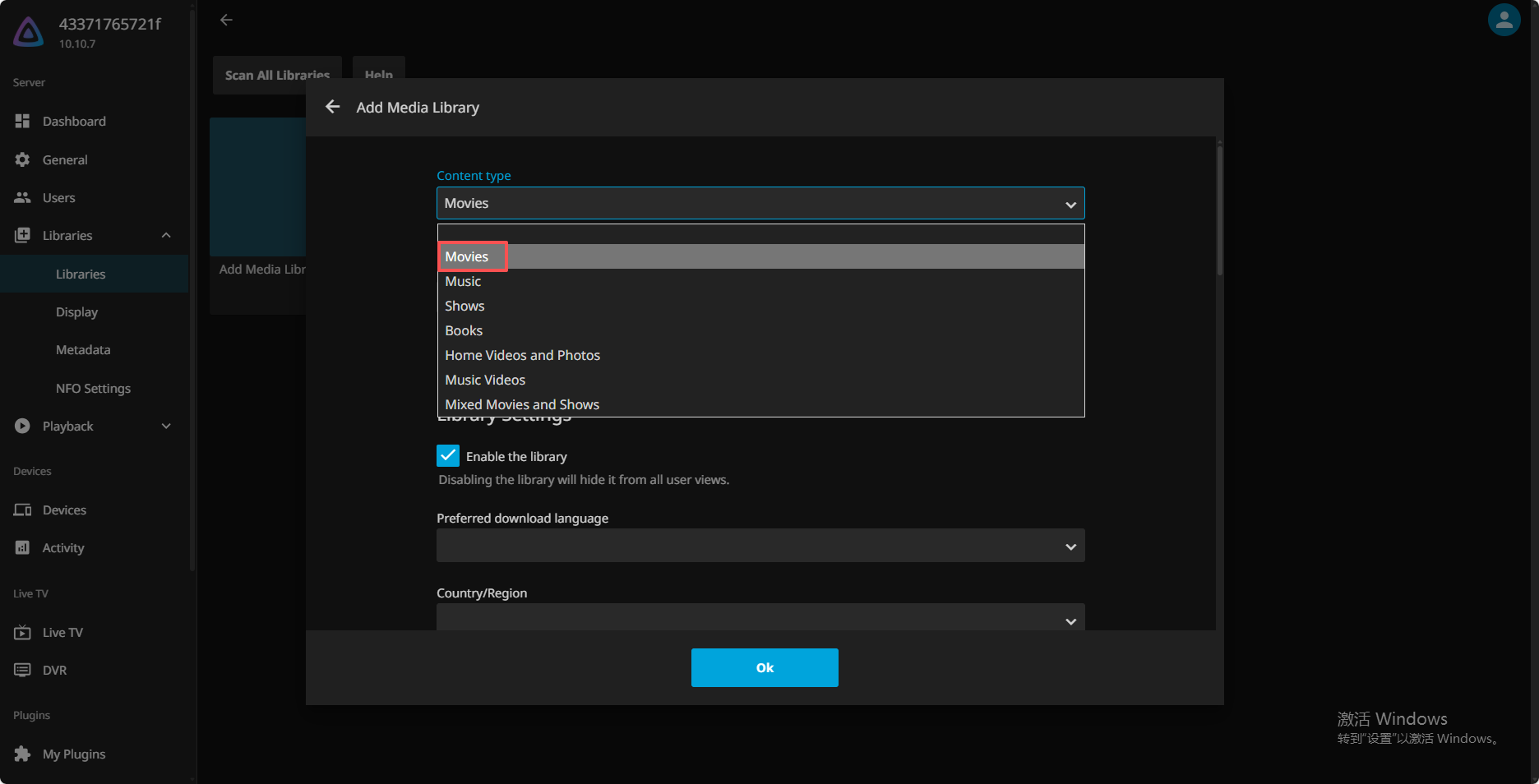Click the Jellyfin logo icon

pyautogui.click(x=29, y=32)
